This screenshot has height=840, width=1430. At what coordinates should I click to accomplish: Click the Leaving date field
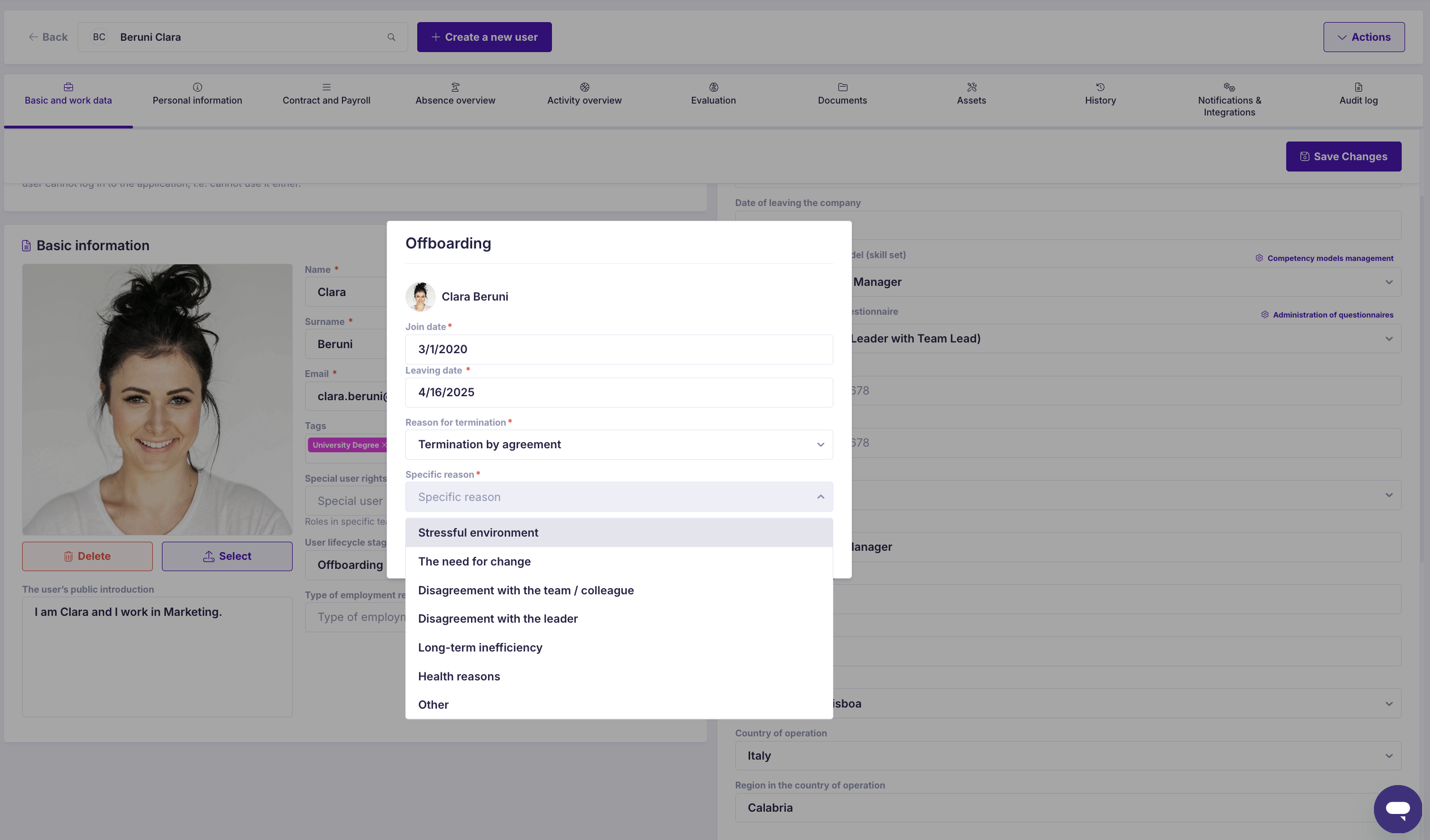pyautogui.click(x=619, y=392)
